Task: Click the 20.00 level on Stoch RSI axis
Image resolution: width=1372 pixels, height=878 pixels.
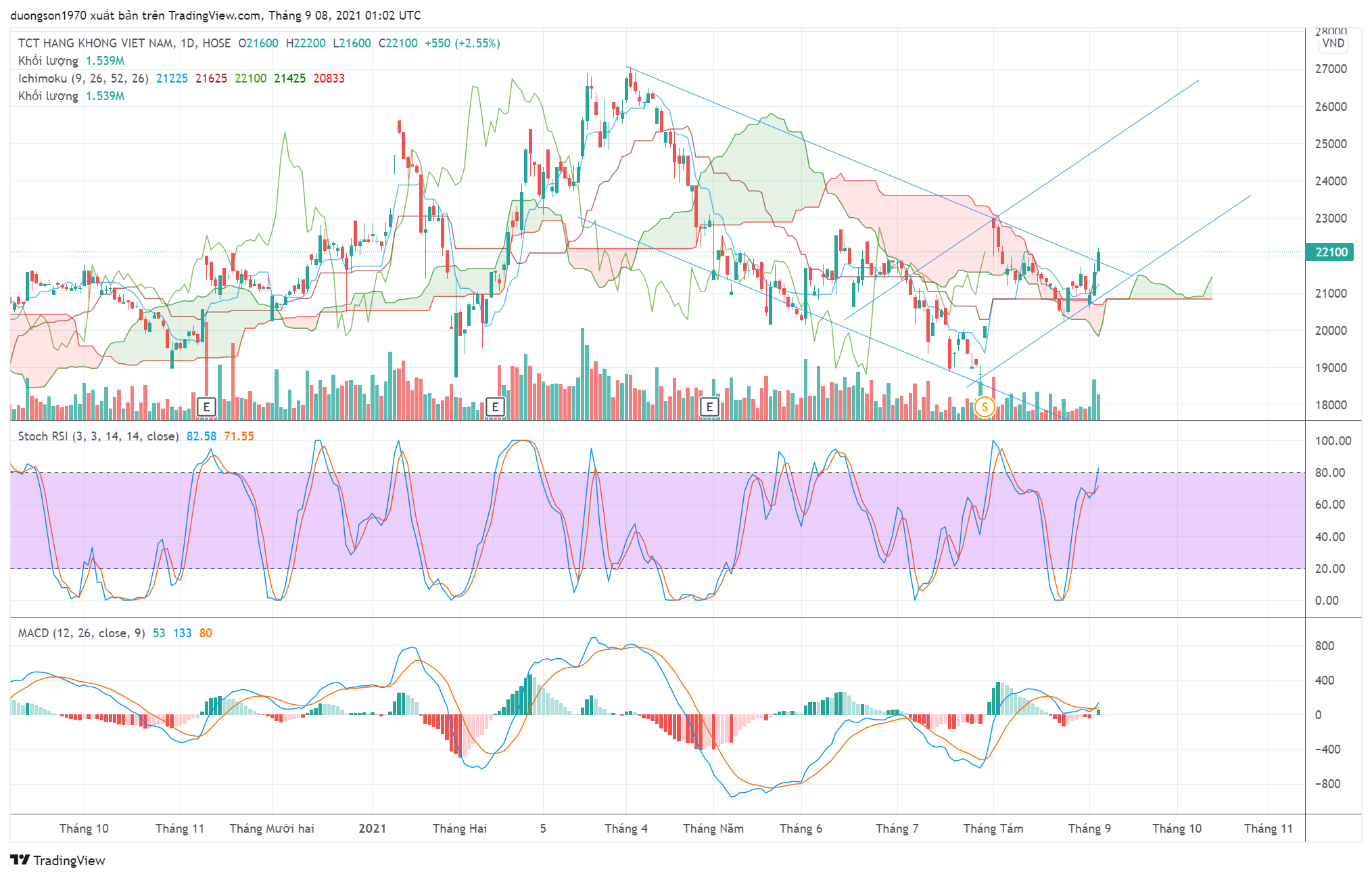Action: click(x=1329, y=569)
